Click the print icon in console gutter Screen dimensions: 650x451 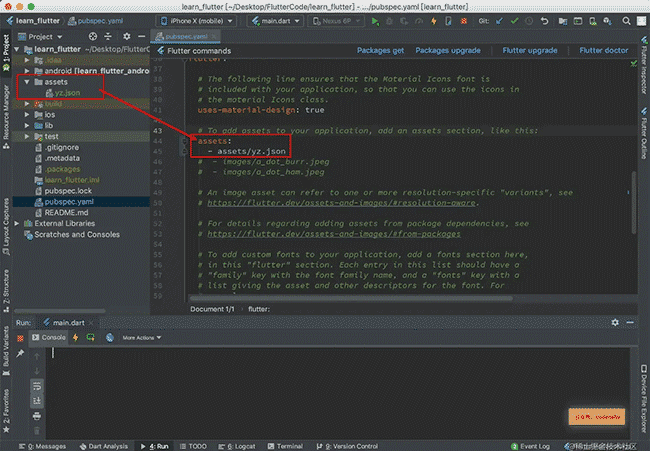pos(37,416)
